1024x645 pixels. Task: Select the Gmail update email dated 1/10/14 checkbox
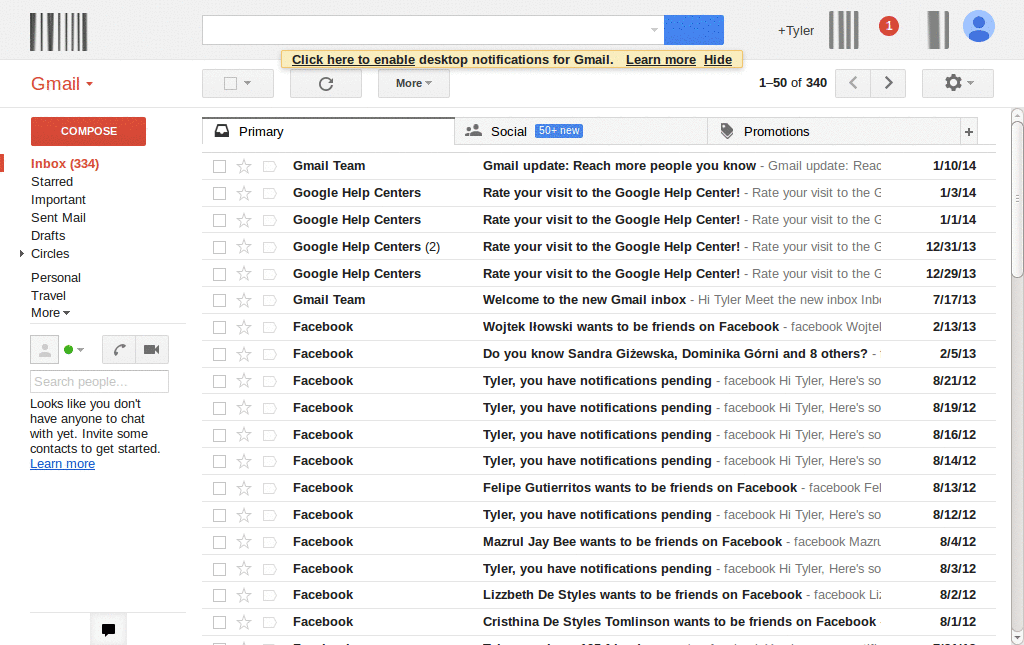click(219, 166)
